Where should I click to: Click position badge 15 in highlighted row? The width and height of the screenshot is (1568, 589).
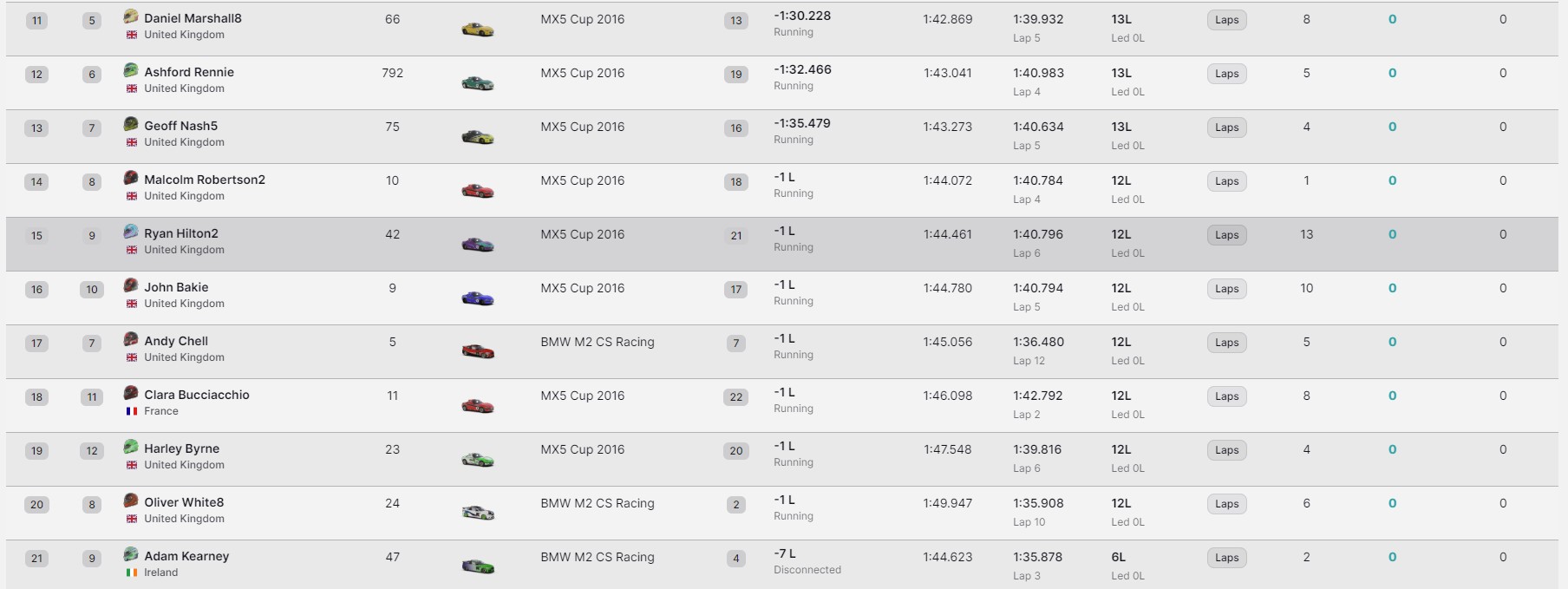click(x=36, y=236)
